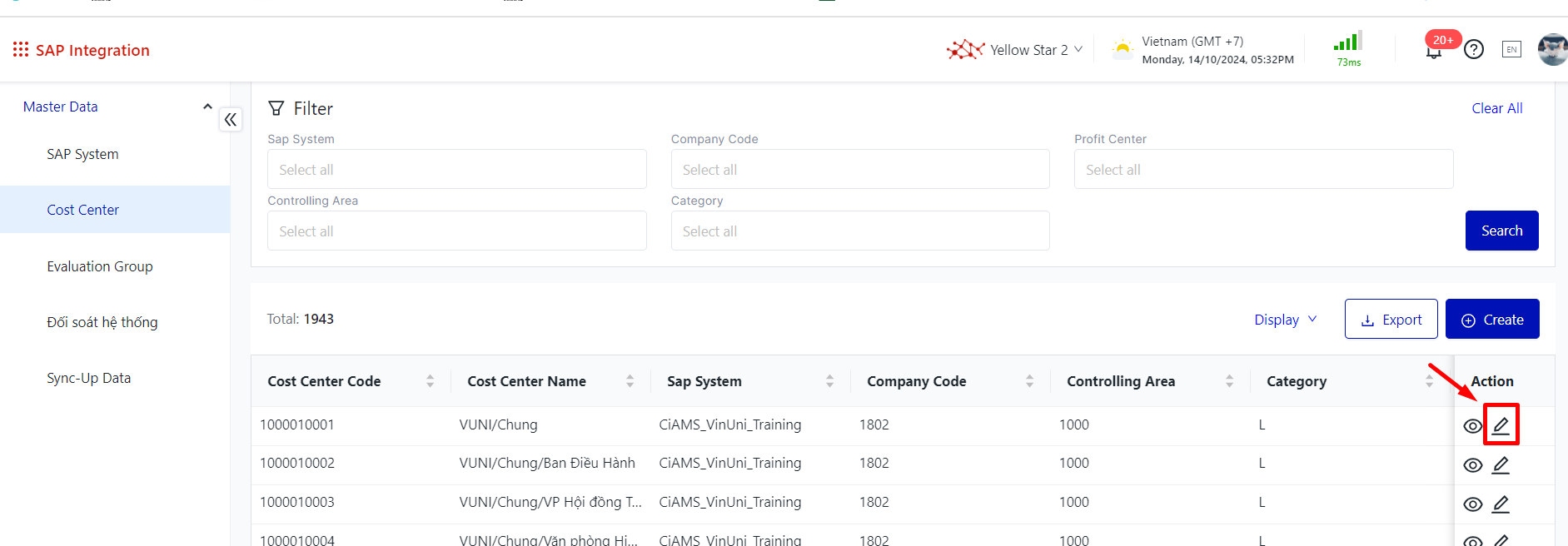Edit the VUNI/Chung/Ban Điều Hành row

[x=1501, y=464]
